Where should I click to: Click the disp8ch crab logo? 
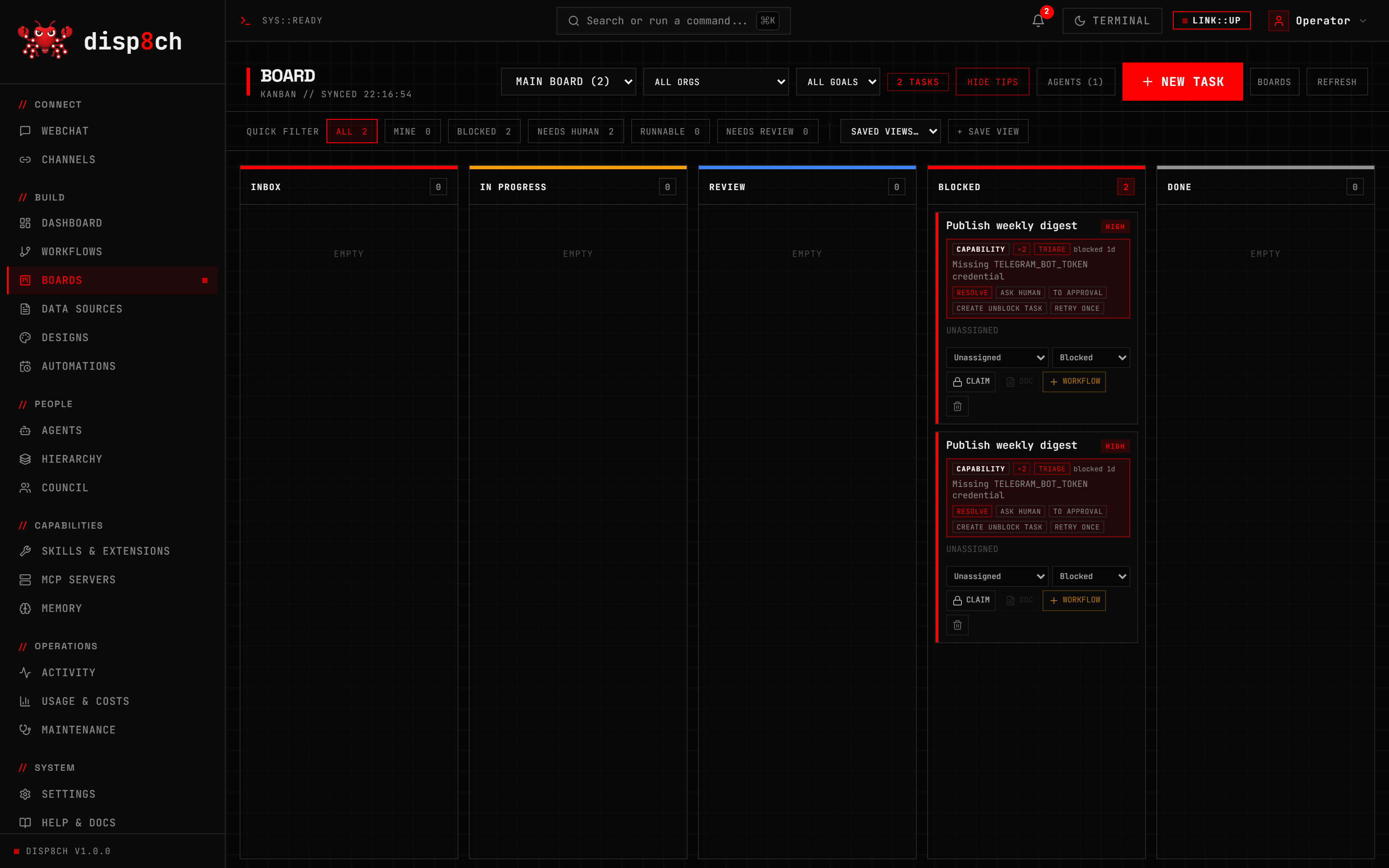[45, 40]
